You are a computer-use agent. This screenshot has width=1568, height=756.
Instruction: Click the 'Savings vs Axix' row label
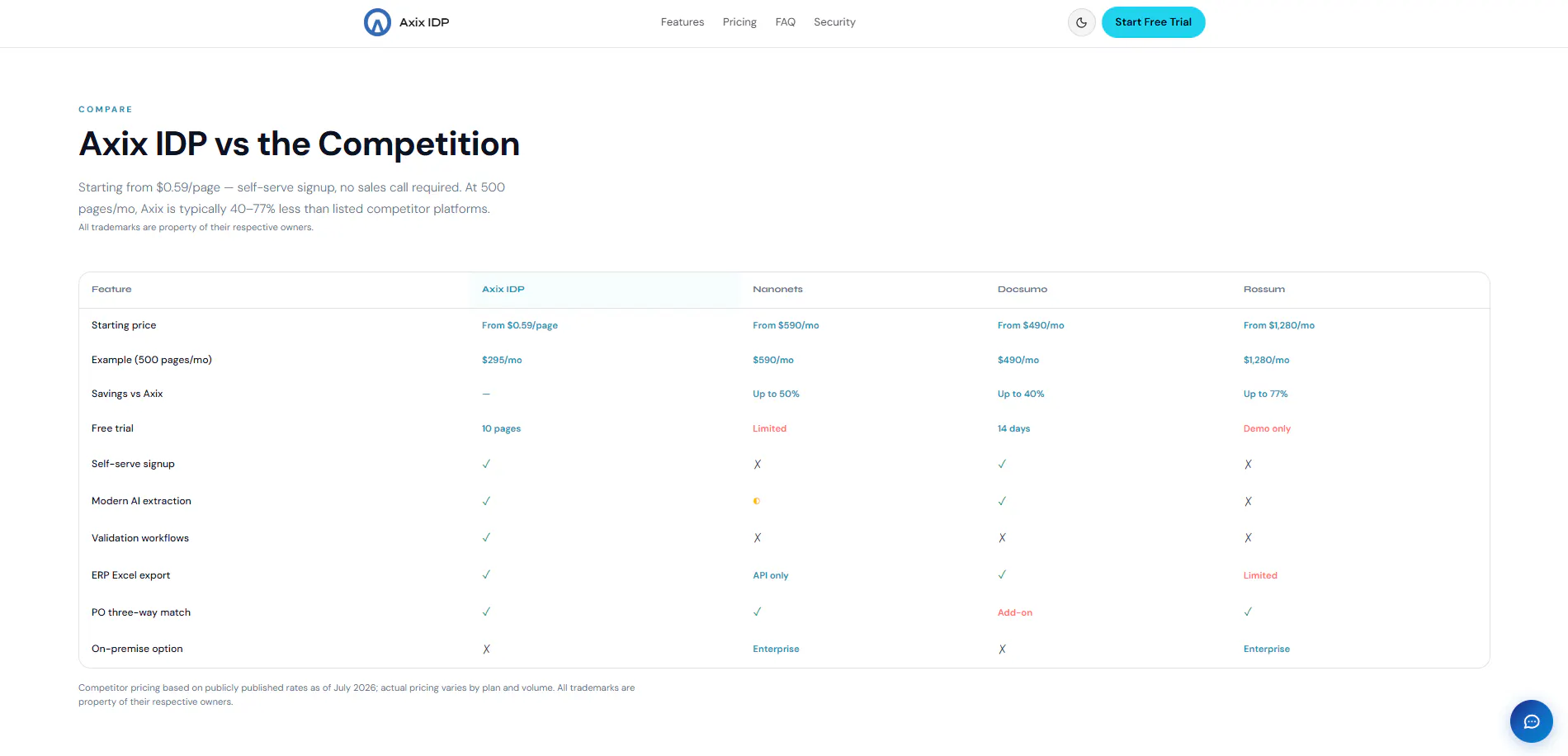[x=127, y=394]
